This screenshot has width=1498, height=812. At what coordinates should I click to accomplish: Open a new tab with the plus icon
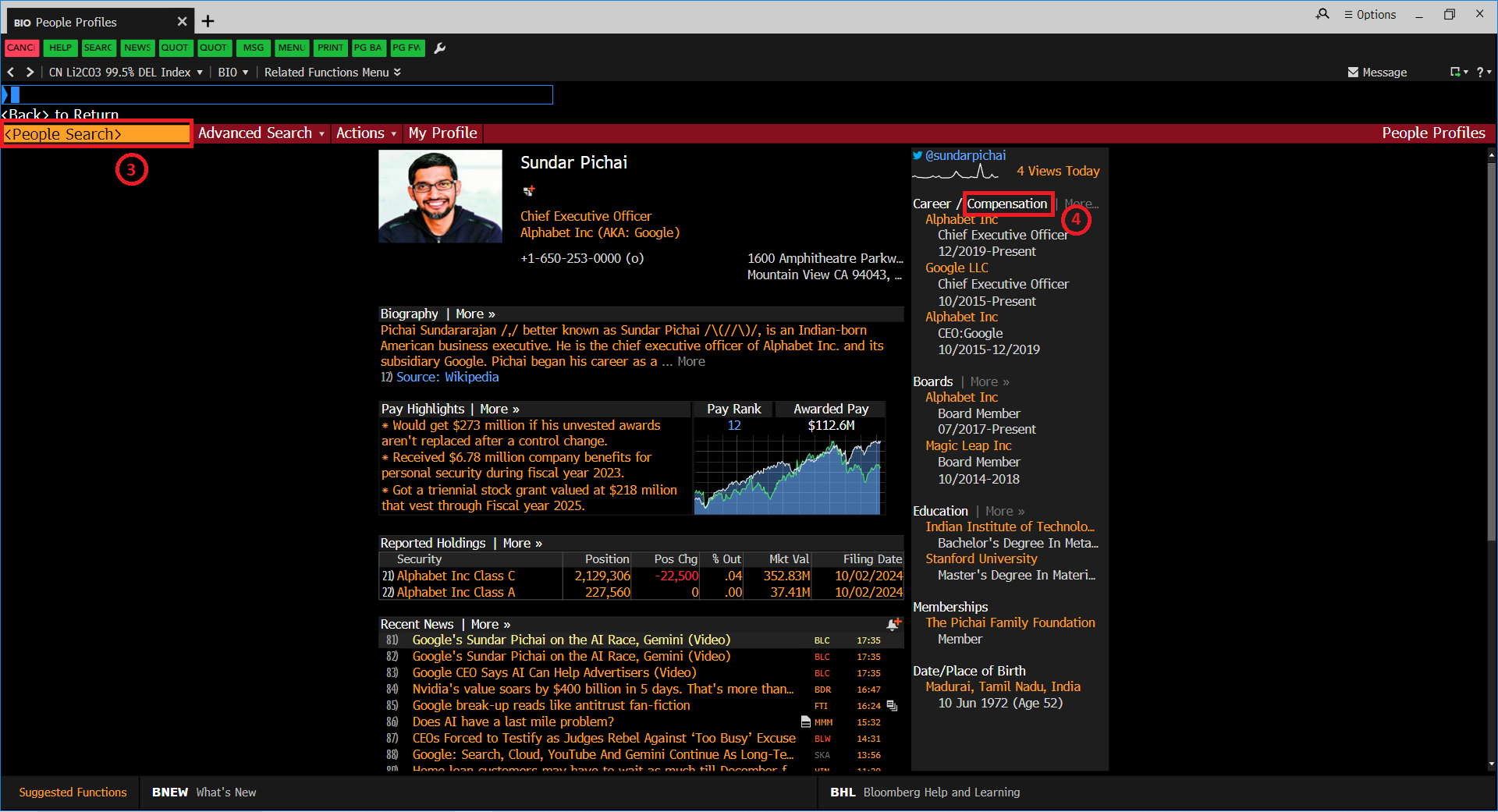point(208,22)
